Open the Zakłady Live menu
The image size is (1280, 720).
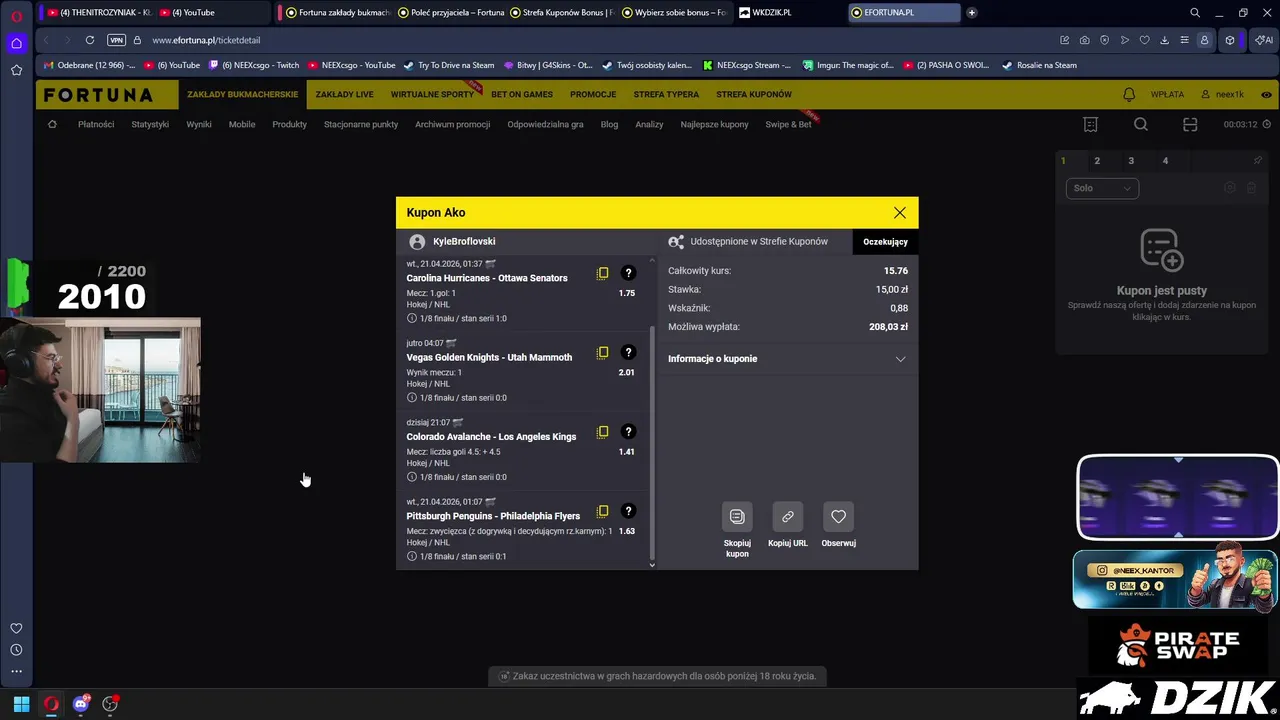click(x=344, y=94)
